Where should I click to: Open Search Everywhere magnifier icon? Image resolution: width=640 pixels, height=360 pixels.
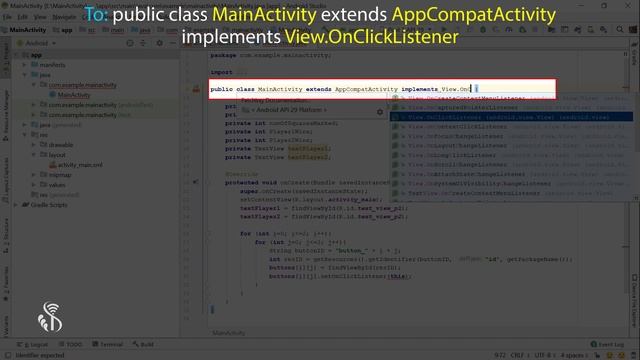[x=620, y=29]
